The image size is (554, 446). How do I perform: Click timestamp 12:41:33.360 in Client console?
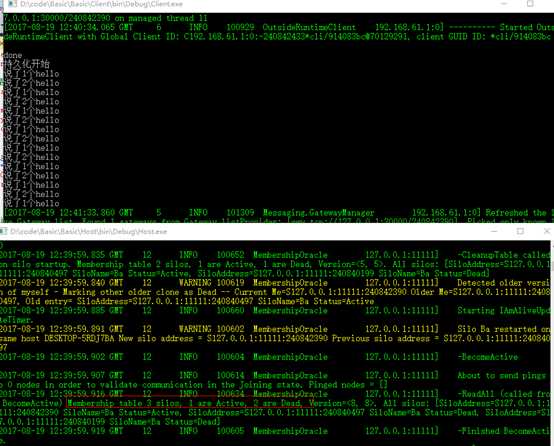[87, 213]
